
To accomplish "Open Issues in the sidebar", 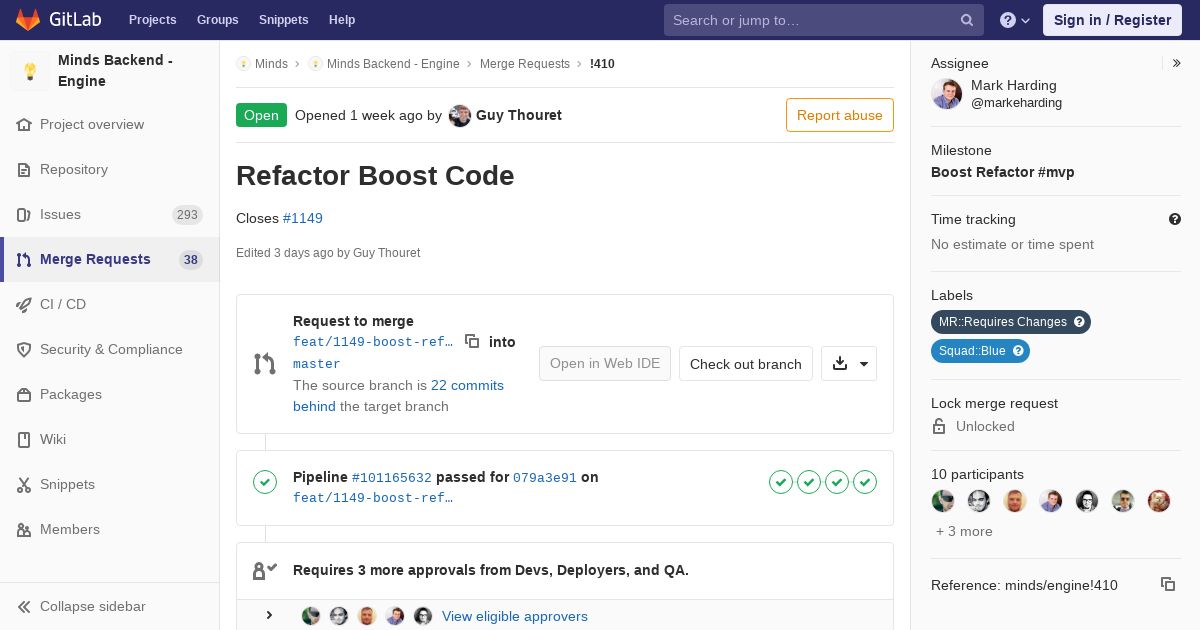I will click(x=60, y=214).
